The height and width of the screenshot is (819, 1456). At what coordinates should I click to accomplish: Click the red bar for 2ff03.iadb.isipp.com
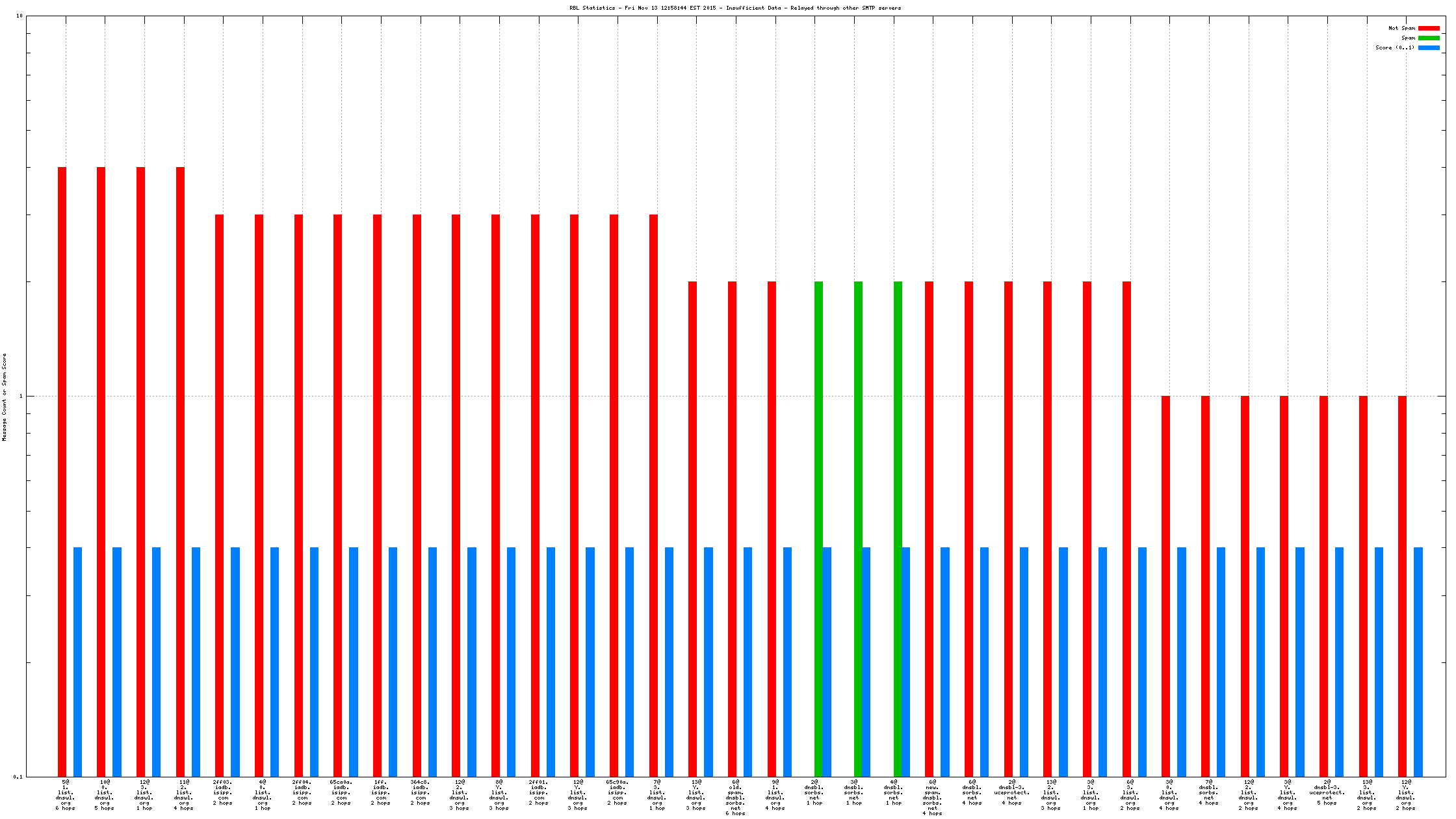pos(219,494)
